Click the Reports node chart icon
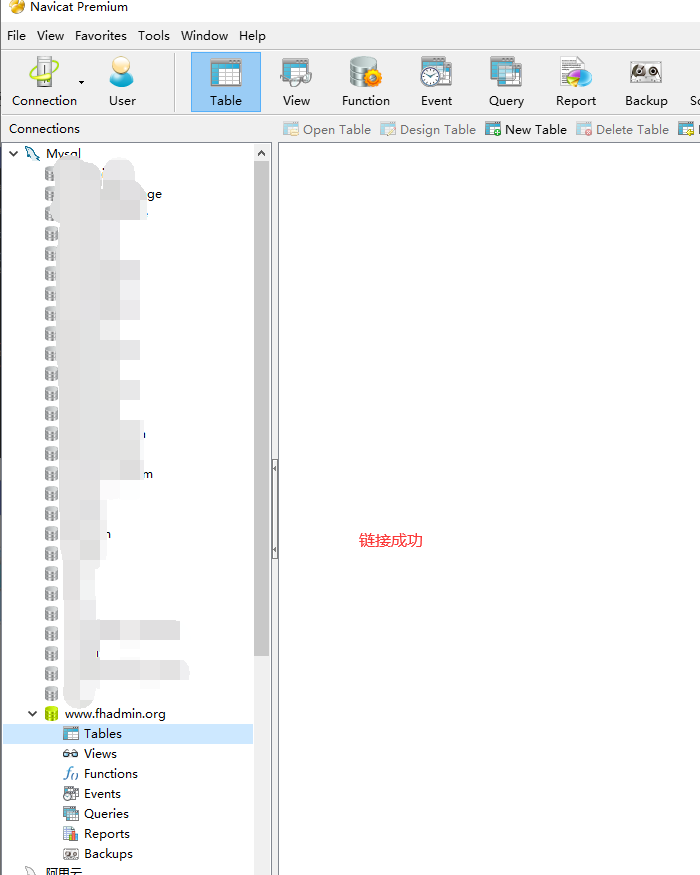Image resolution: width=700 pixels, height=875 pixels. point(71,834)
